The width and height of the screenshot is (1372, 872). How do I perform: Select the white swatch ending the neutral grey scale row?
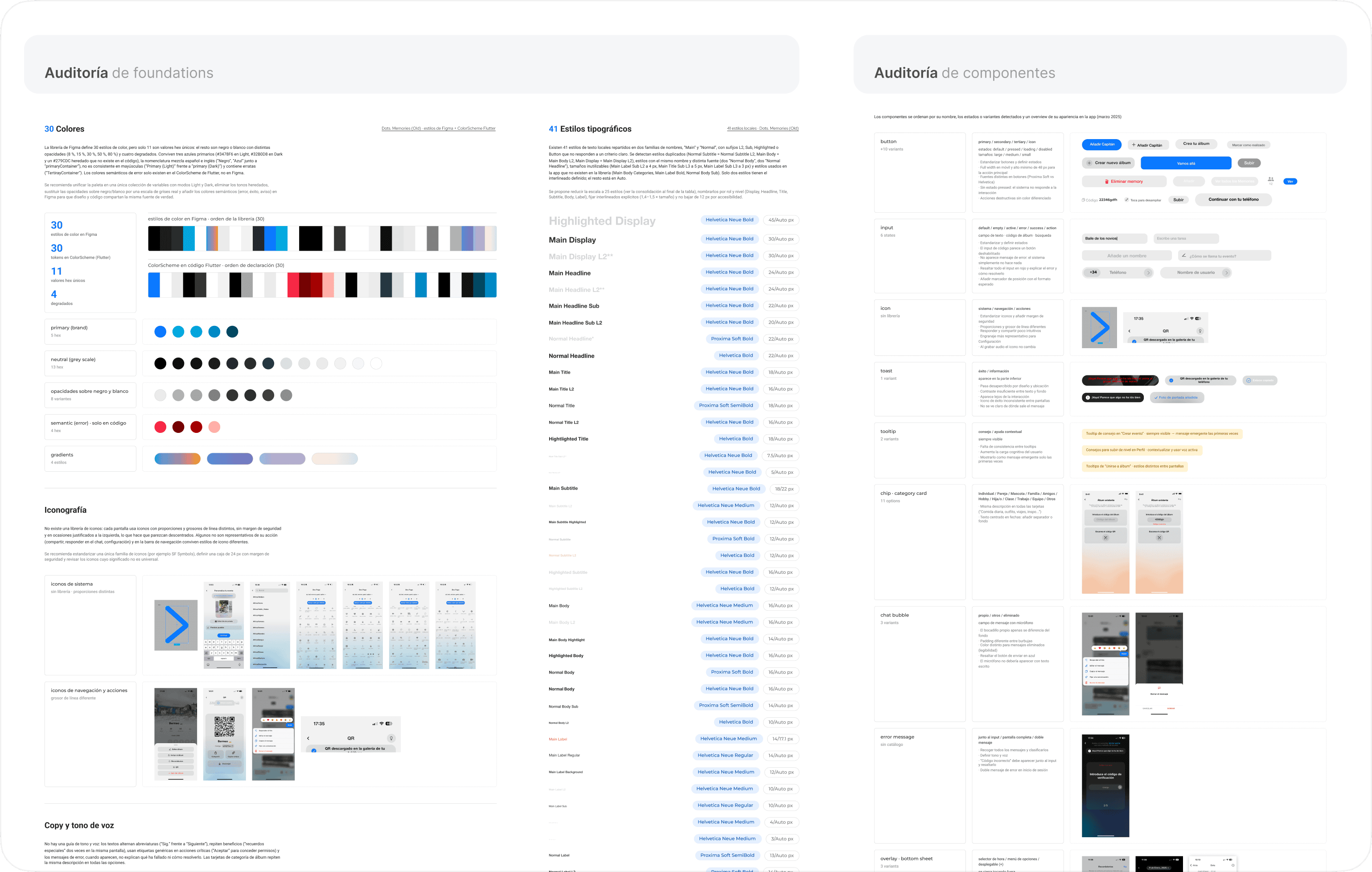pos(376,364)
